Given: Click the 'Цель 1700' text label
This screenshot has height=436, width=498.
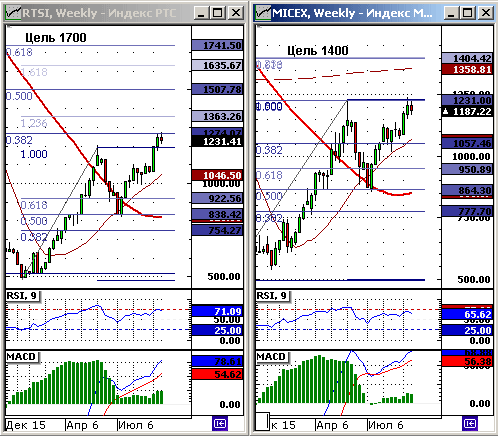Looking at the screenshot, I should point(56,38).
